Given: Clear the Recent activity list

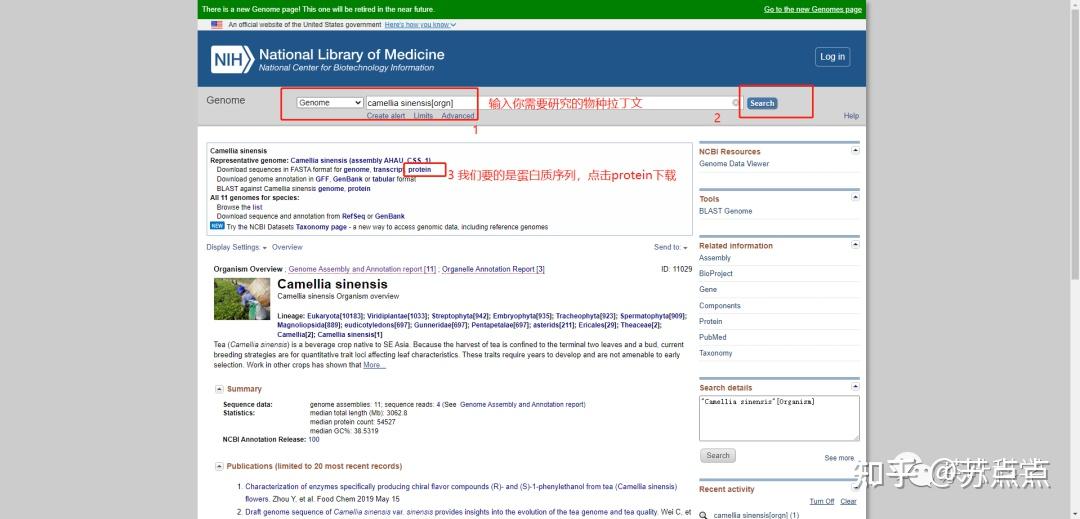Looking at the screenshot, I should 849,502.
